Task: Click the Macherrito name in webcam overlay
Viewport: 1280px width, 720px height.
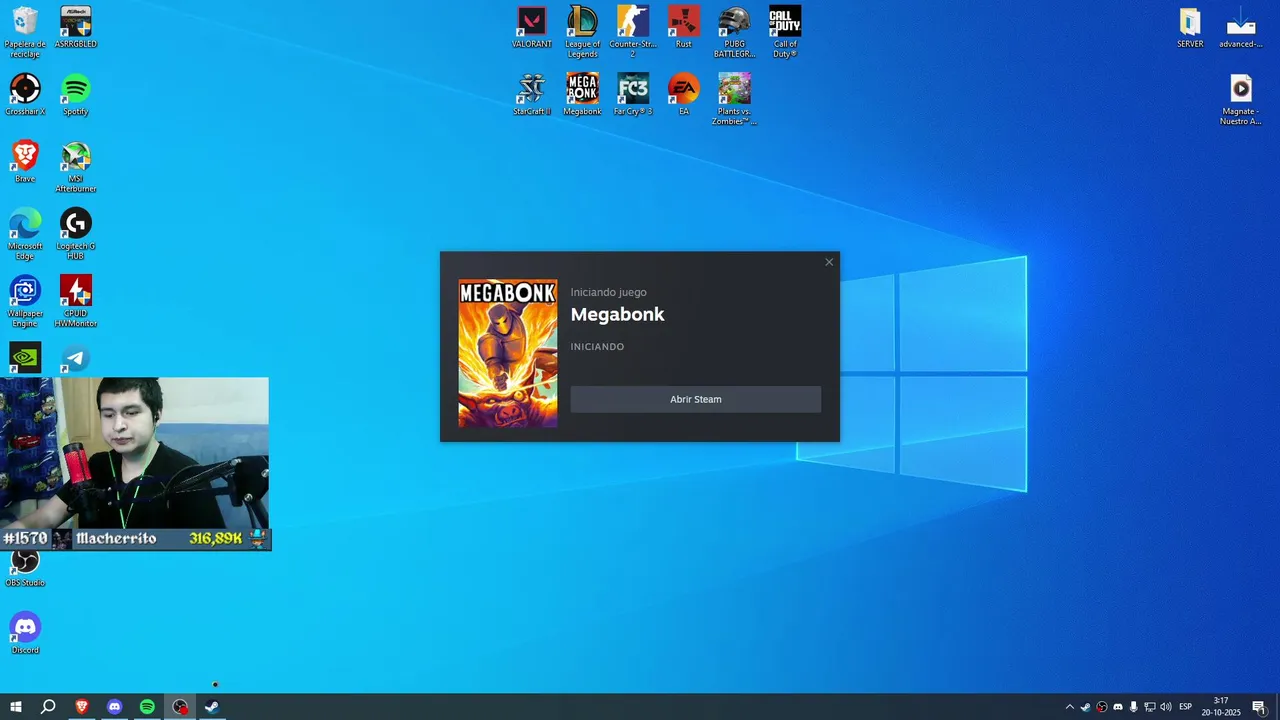Action: pos(116,539)
